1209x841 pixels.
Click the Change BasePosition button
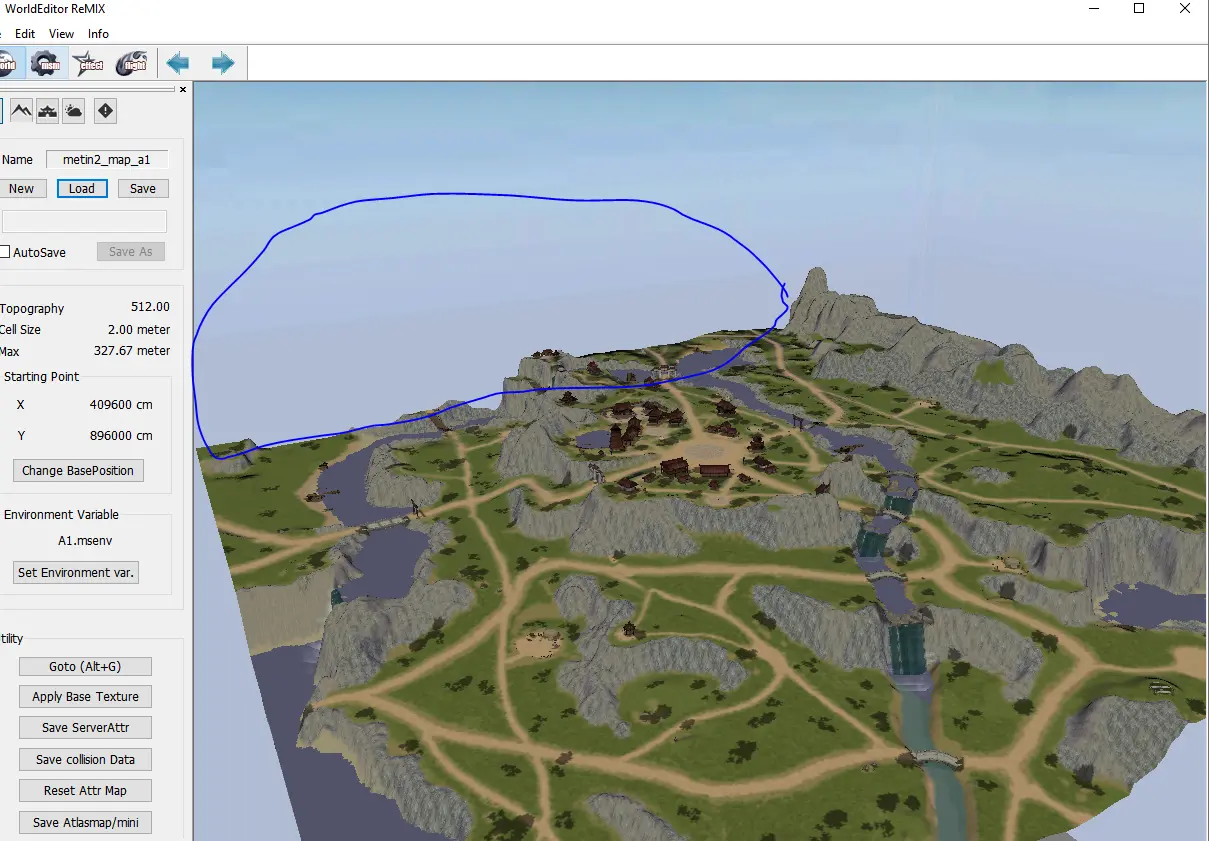coord(78,471)
